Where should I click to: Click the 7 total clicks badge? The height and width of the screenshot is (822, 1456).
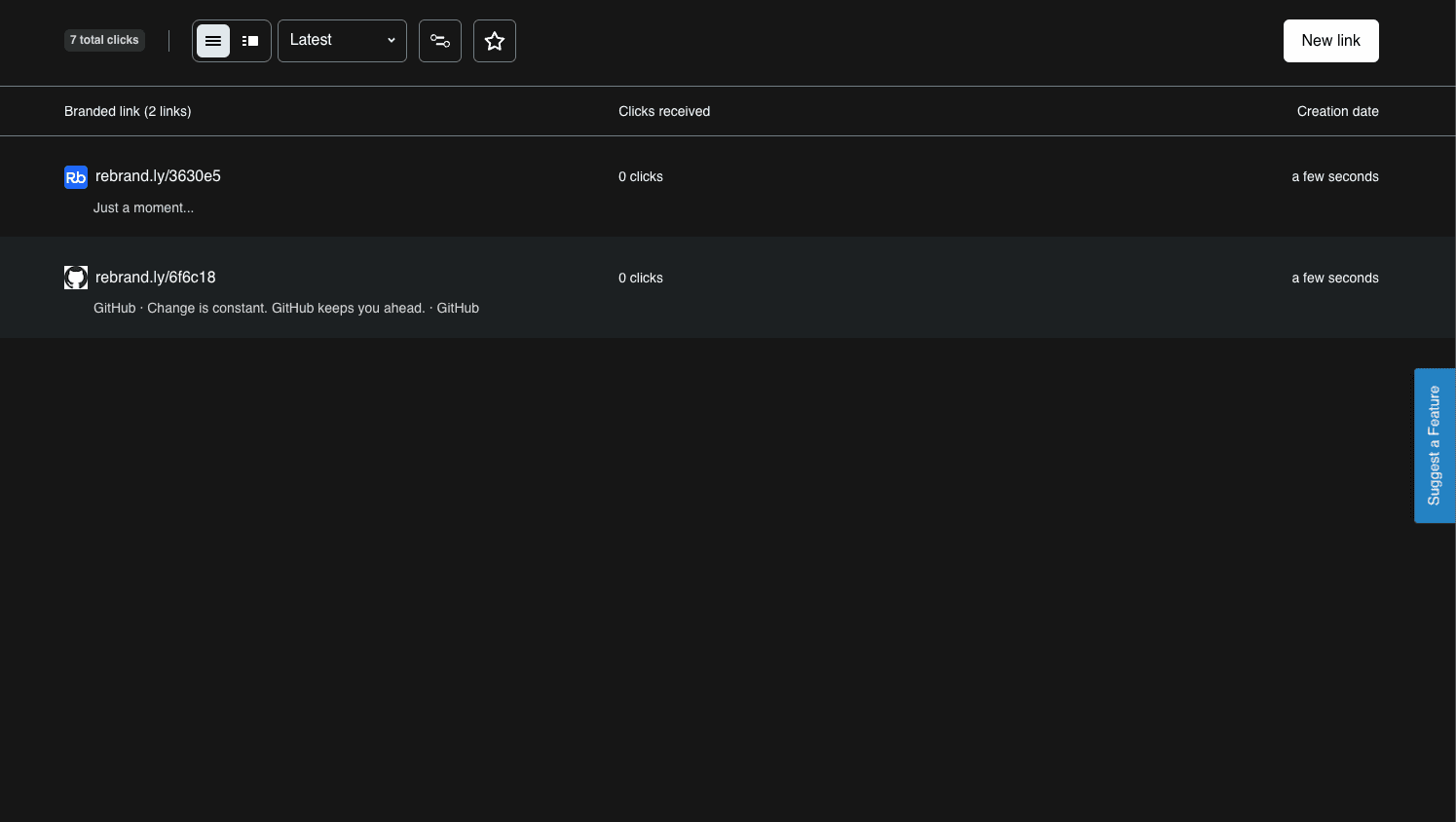click(104, 40)
